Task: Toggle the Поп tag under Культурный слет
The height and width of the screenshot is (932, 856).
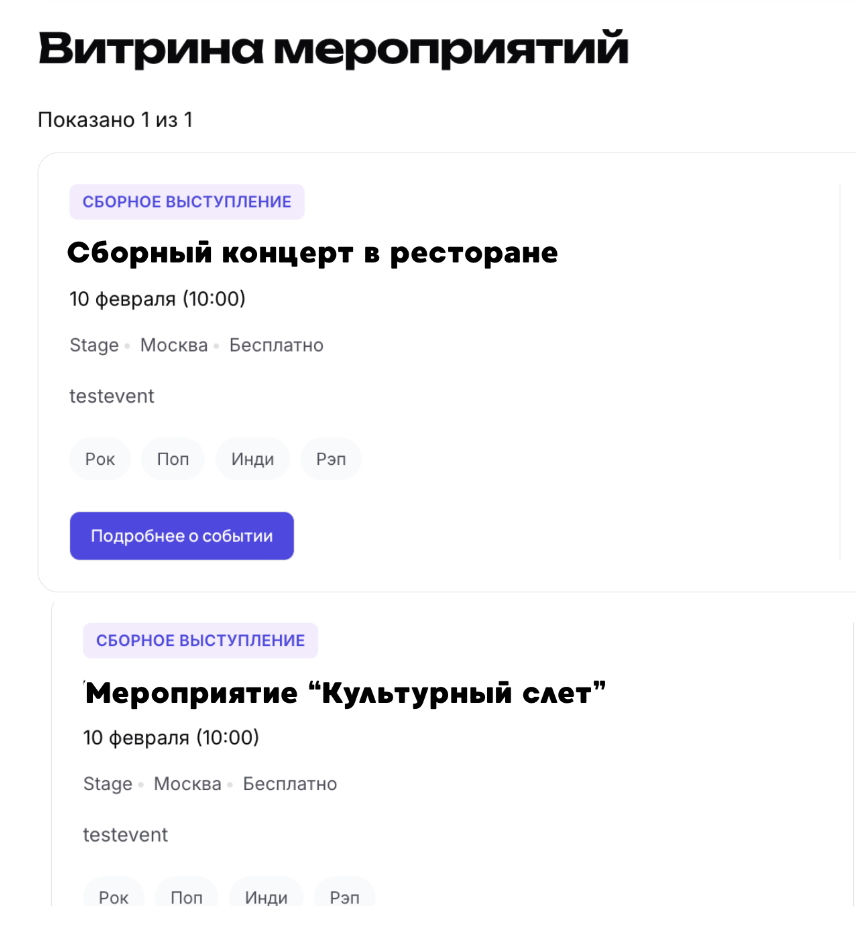Action: point(186,897)
